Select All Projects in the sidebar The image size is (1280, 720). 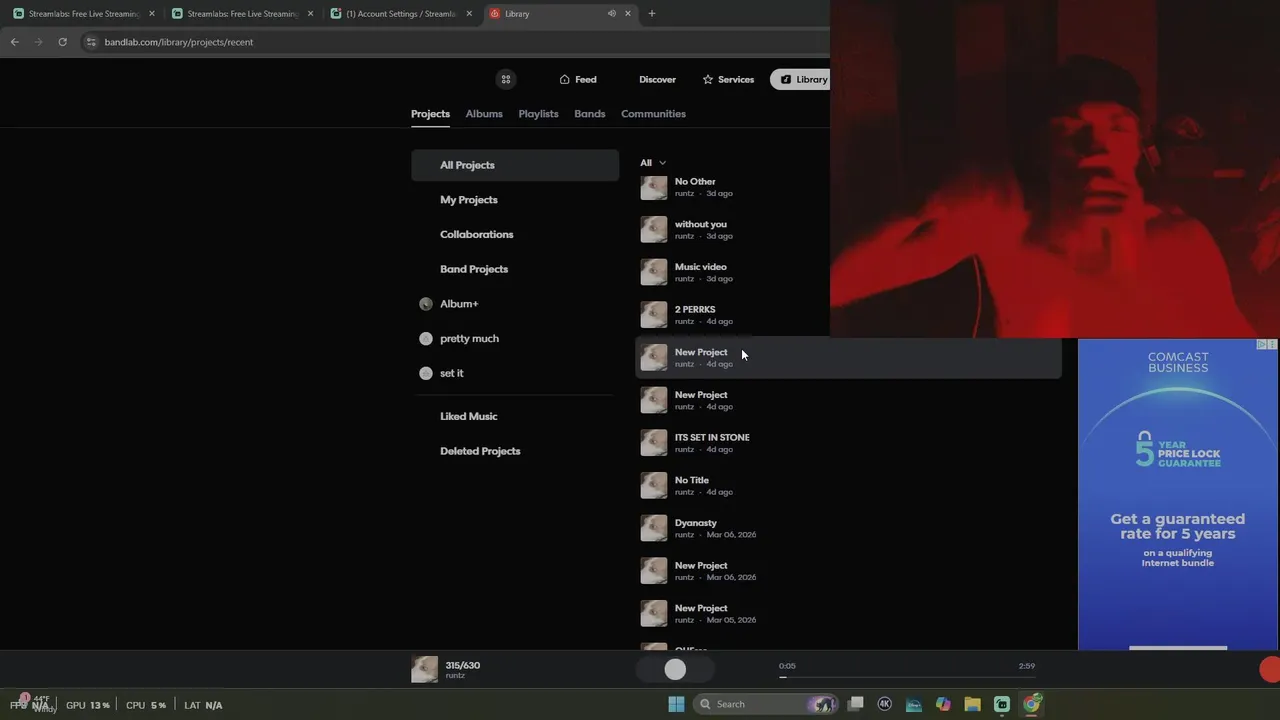tap(515, 165)
